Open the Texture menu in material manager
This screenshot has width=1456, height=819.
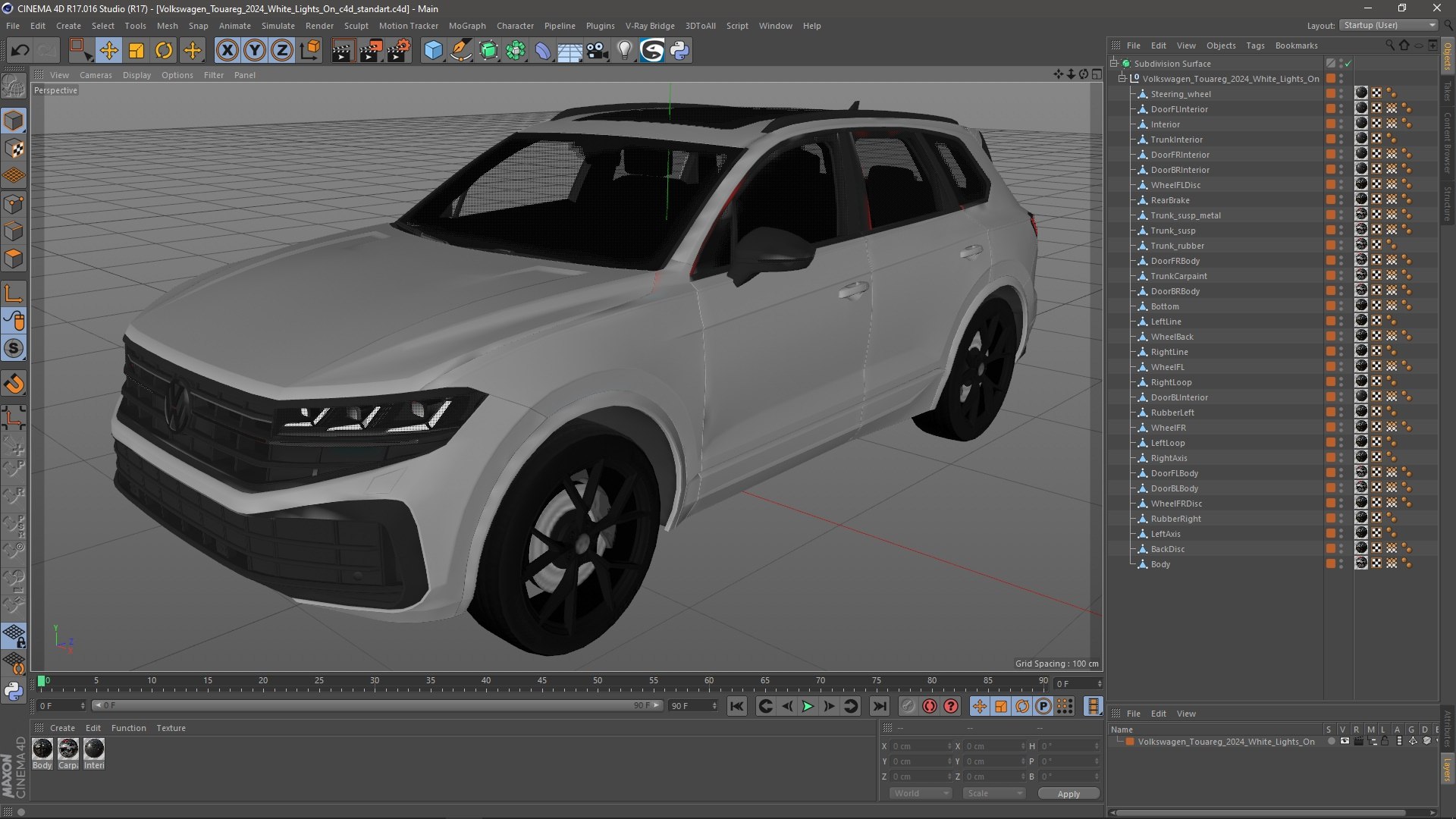[x=171, y=728]
